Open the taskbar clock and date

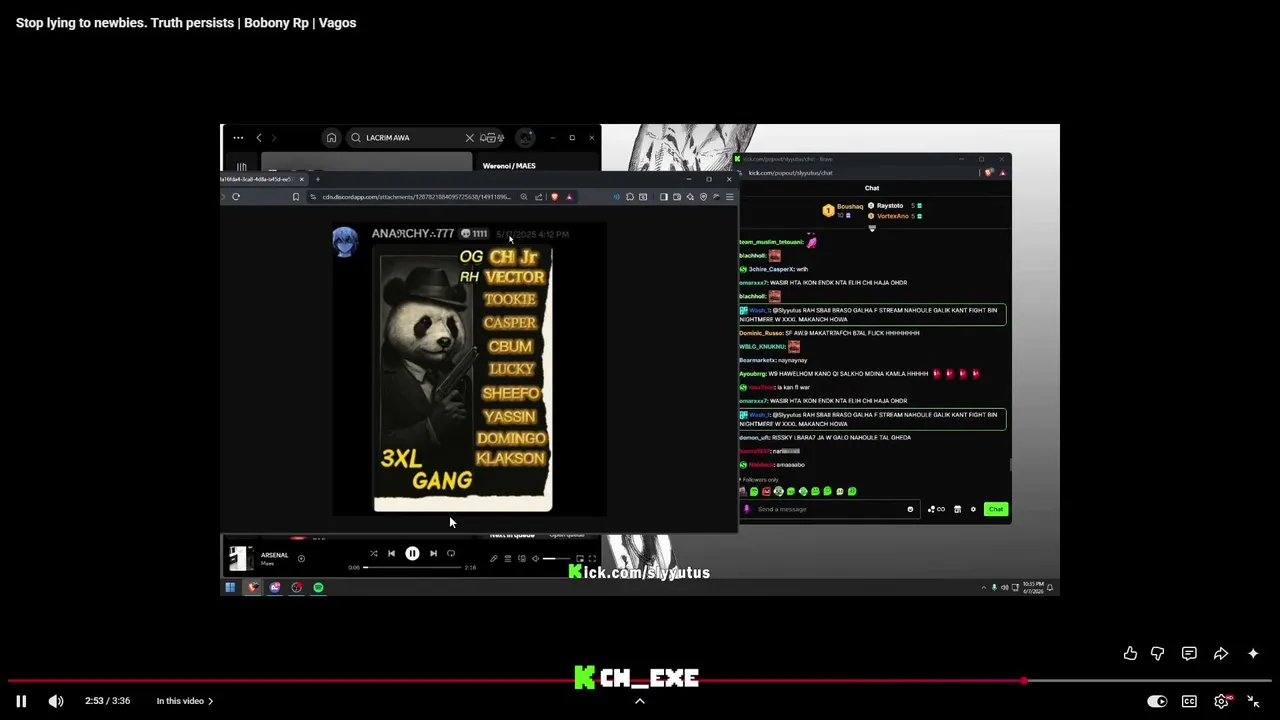coord(1033,588)
